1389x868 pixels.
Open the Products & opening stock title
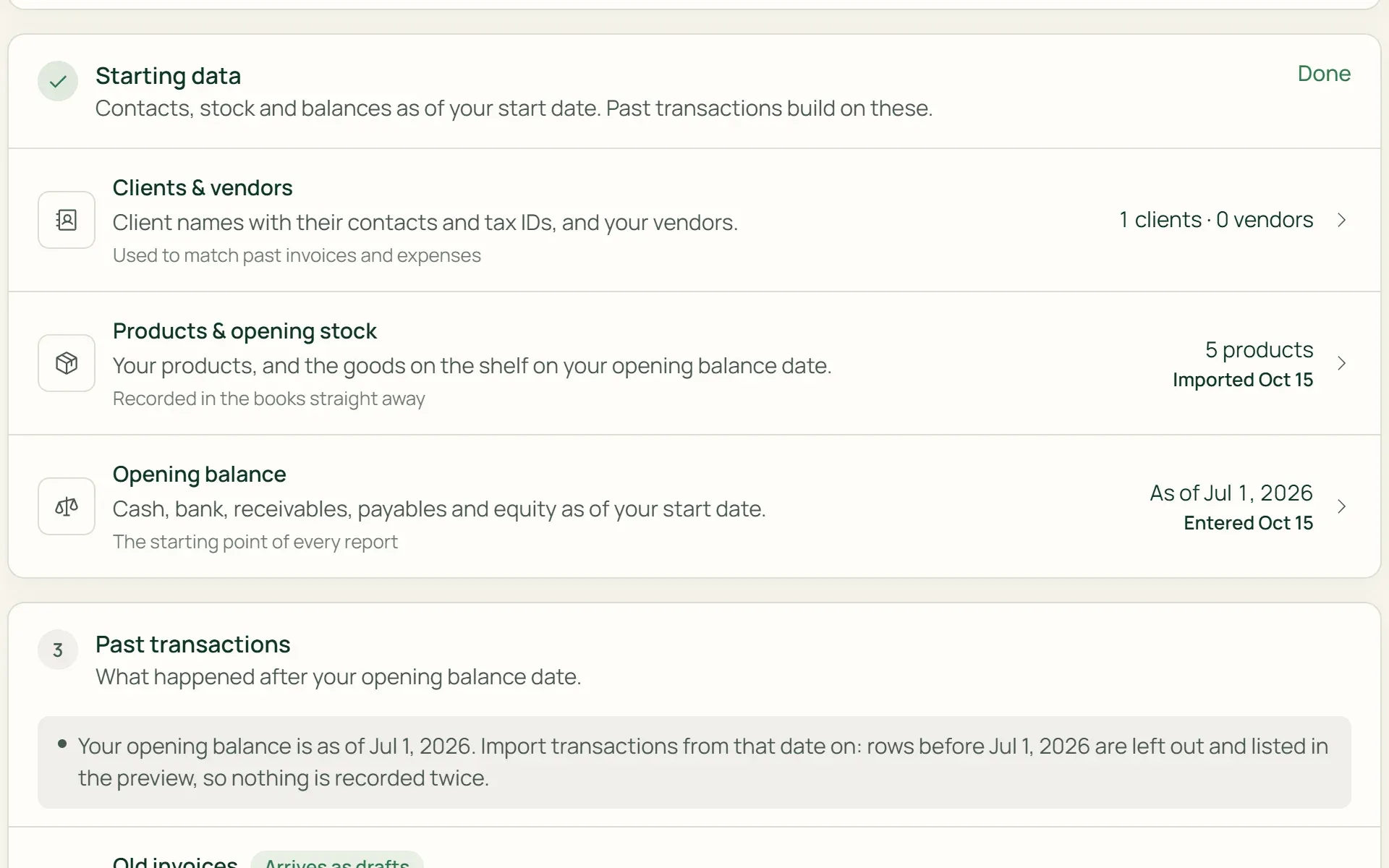(245, 331)
